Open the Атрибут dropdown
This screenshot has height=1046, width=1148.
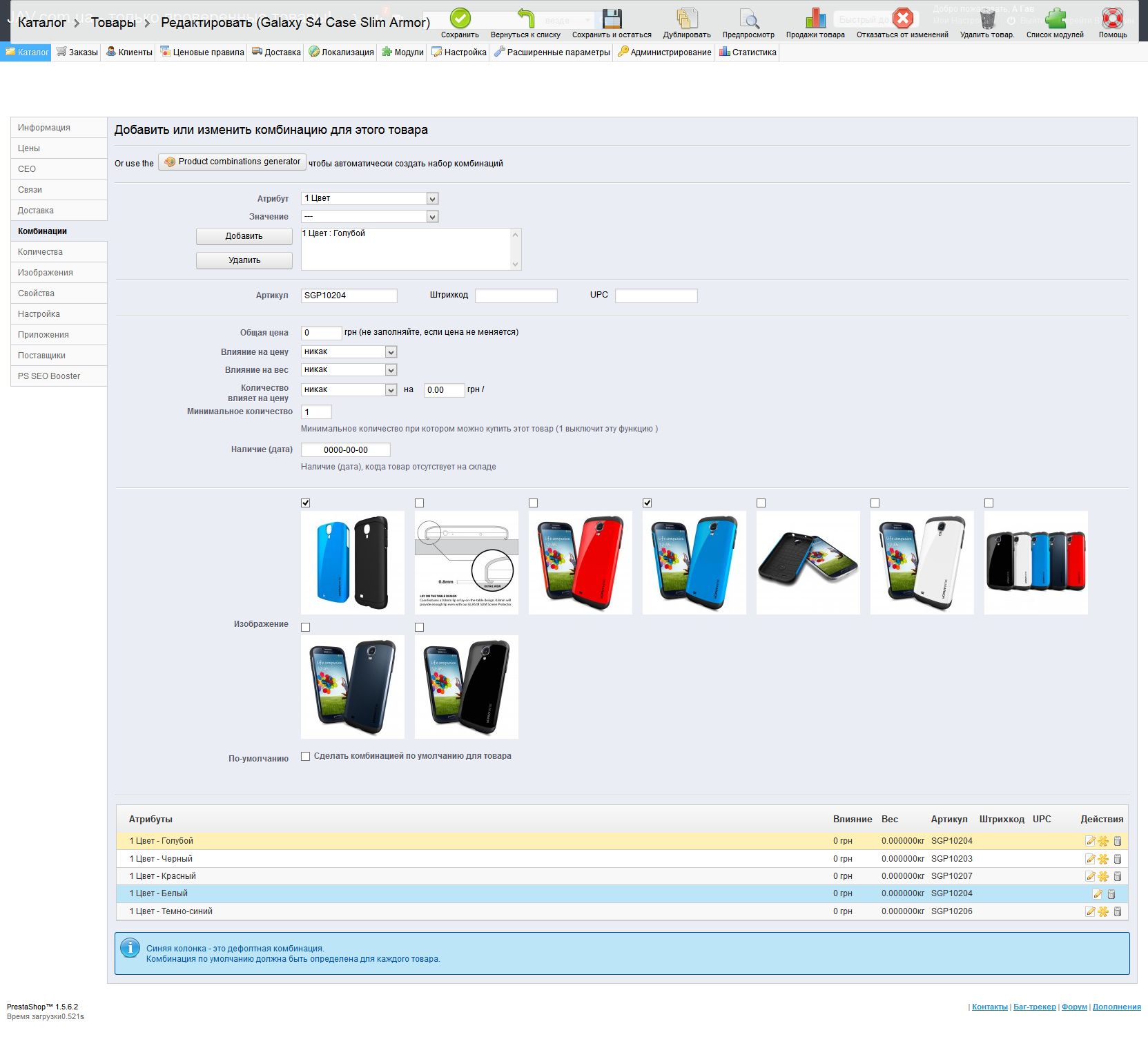370,199
